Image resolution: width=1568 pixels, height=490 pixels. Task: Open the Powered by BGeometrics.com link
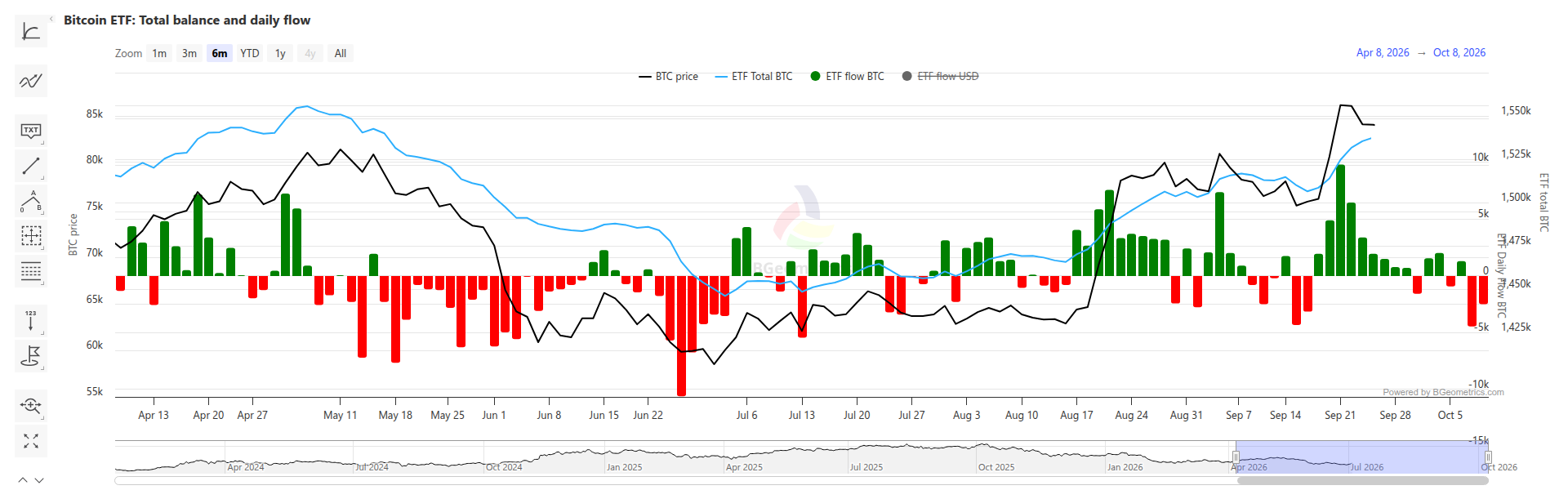1443,392
